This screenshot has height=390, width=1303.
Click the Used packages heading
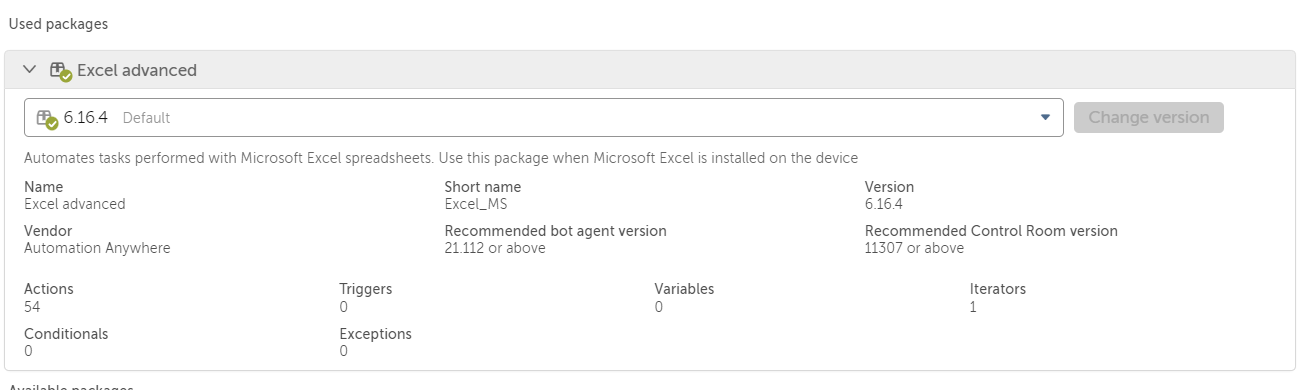[58, 23]
